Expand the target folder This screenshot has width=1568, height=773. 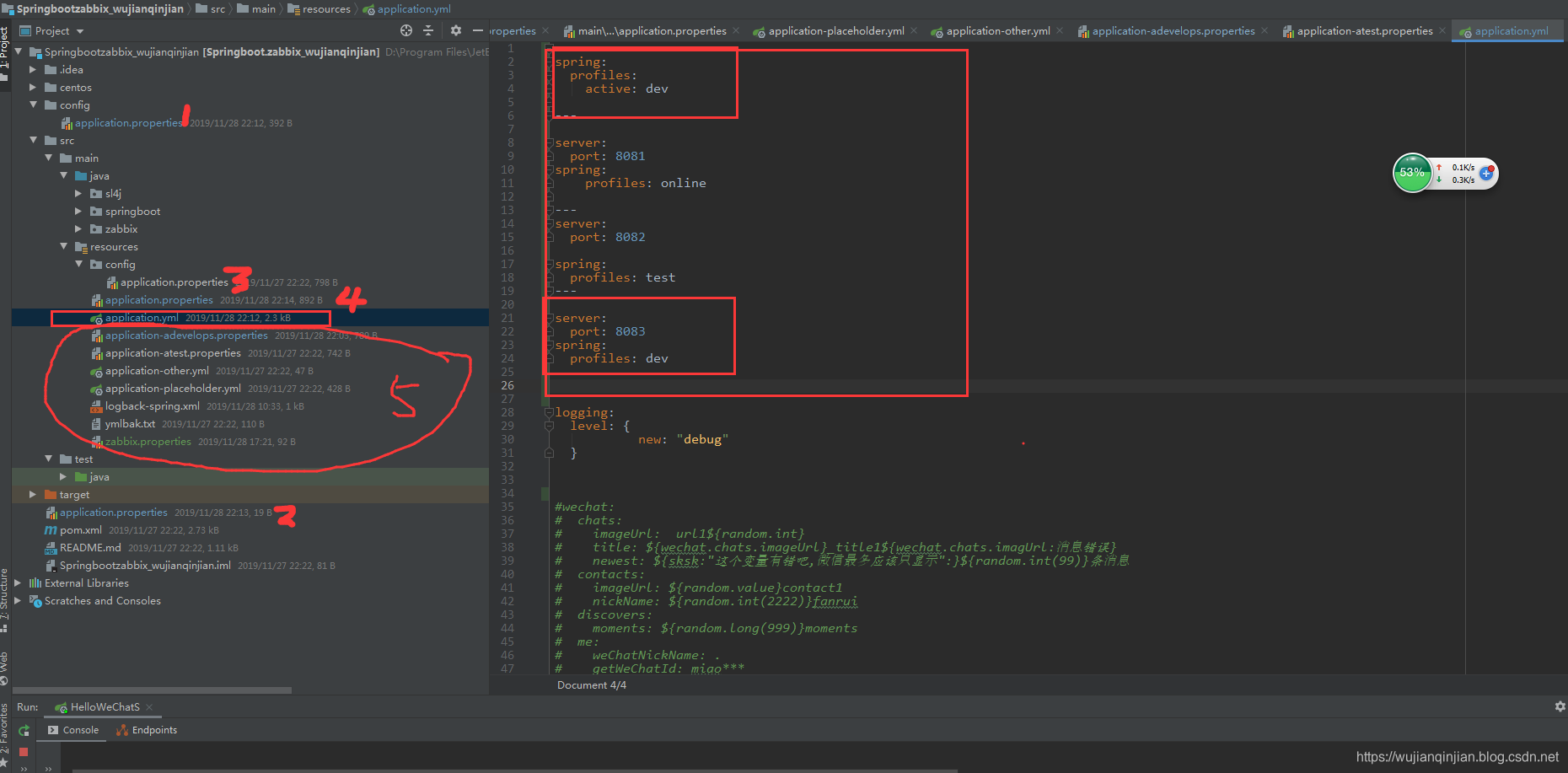pos(33,495)
